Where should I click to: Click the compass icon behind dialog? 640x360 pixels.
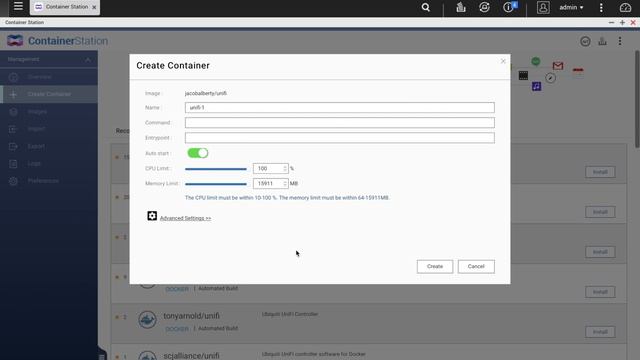(x=550, y=78)
